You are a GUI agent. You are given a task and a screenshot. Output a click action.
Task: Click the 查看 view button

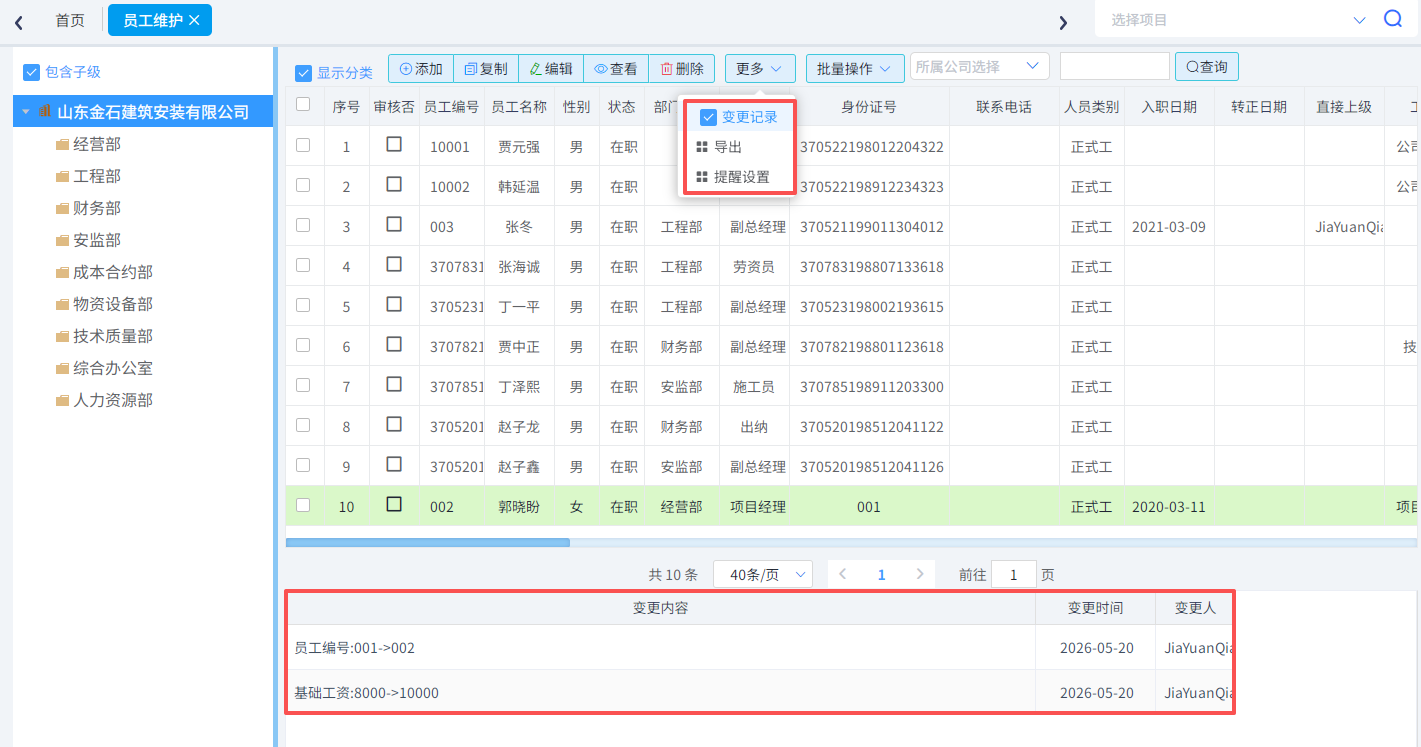[x=616, y=68]
